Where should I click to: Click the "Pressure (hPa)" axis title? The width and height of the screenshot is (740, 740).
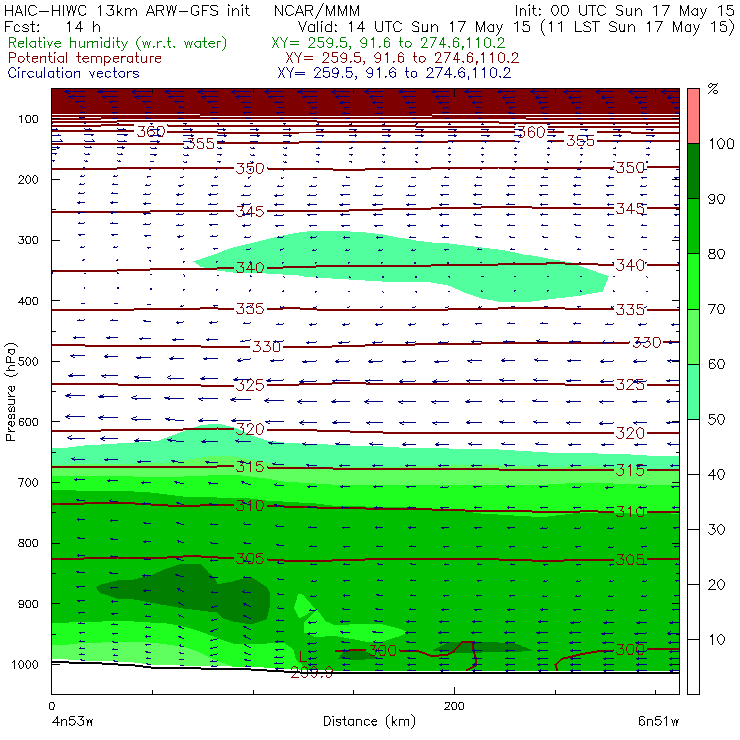[10, 392]
